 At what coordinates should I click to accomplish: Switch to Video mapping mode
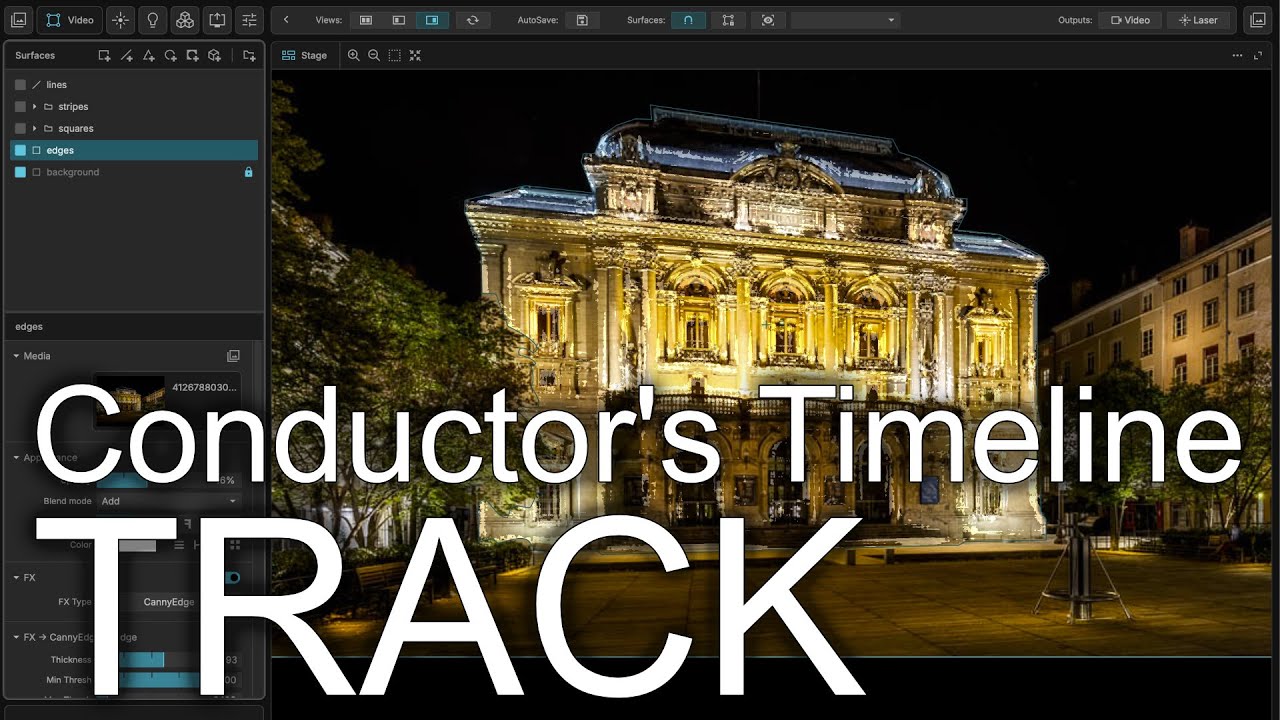click(x=70, y=20)
